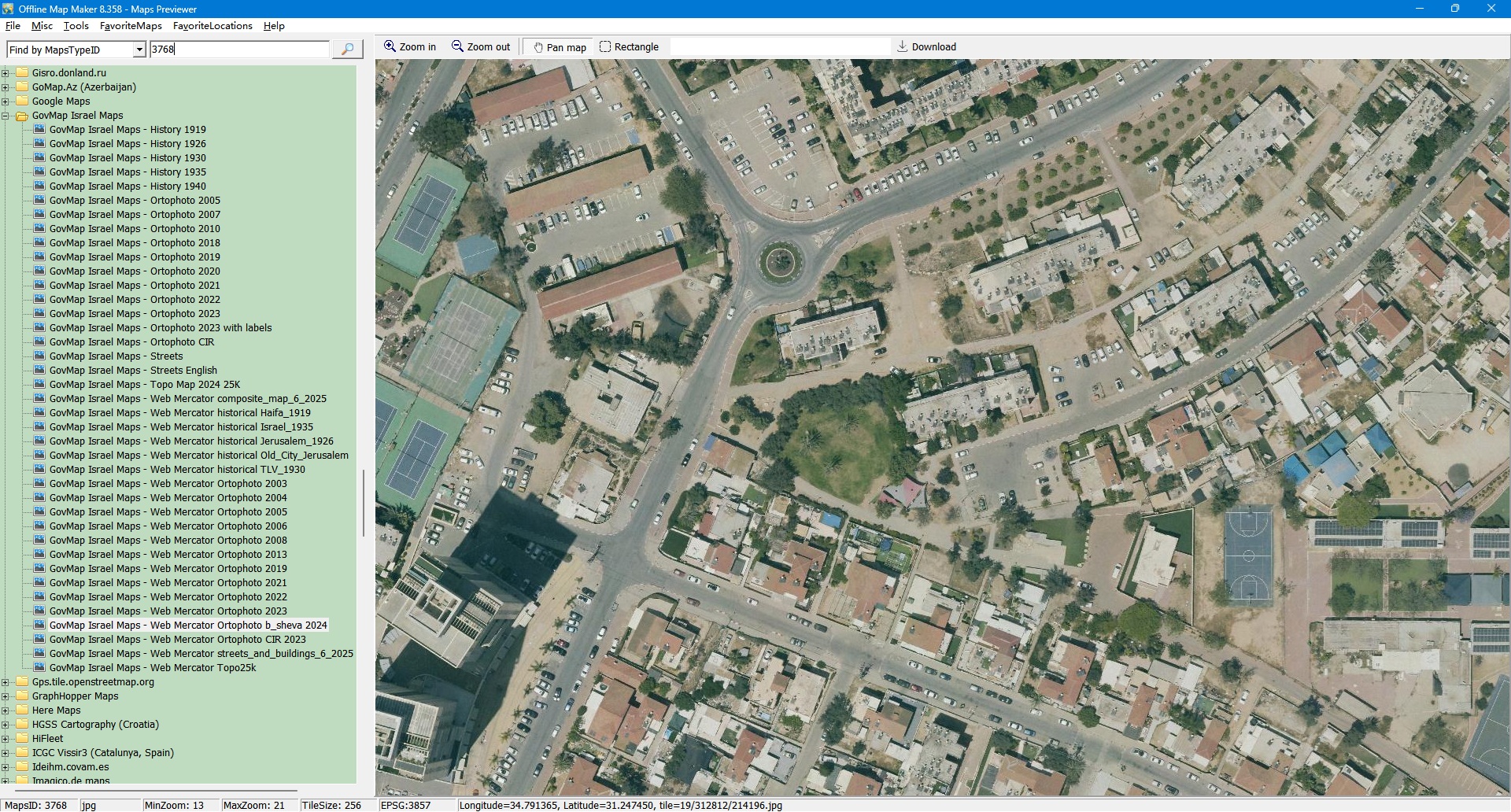The height and width of the screenshot is (812, 1511).
Task: Click the Zoom in tool
Action: point(409,46)
